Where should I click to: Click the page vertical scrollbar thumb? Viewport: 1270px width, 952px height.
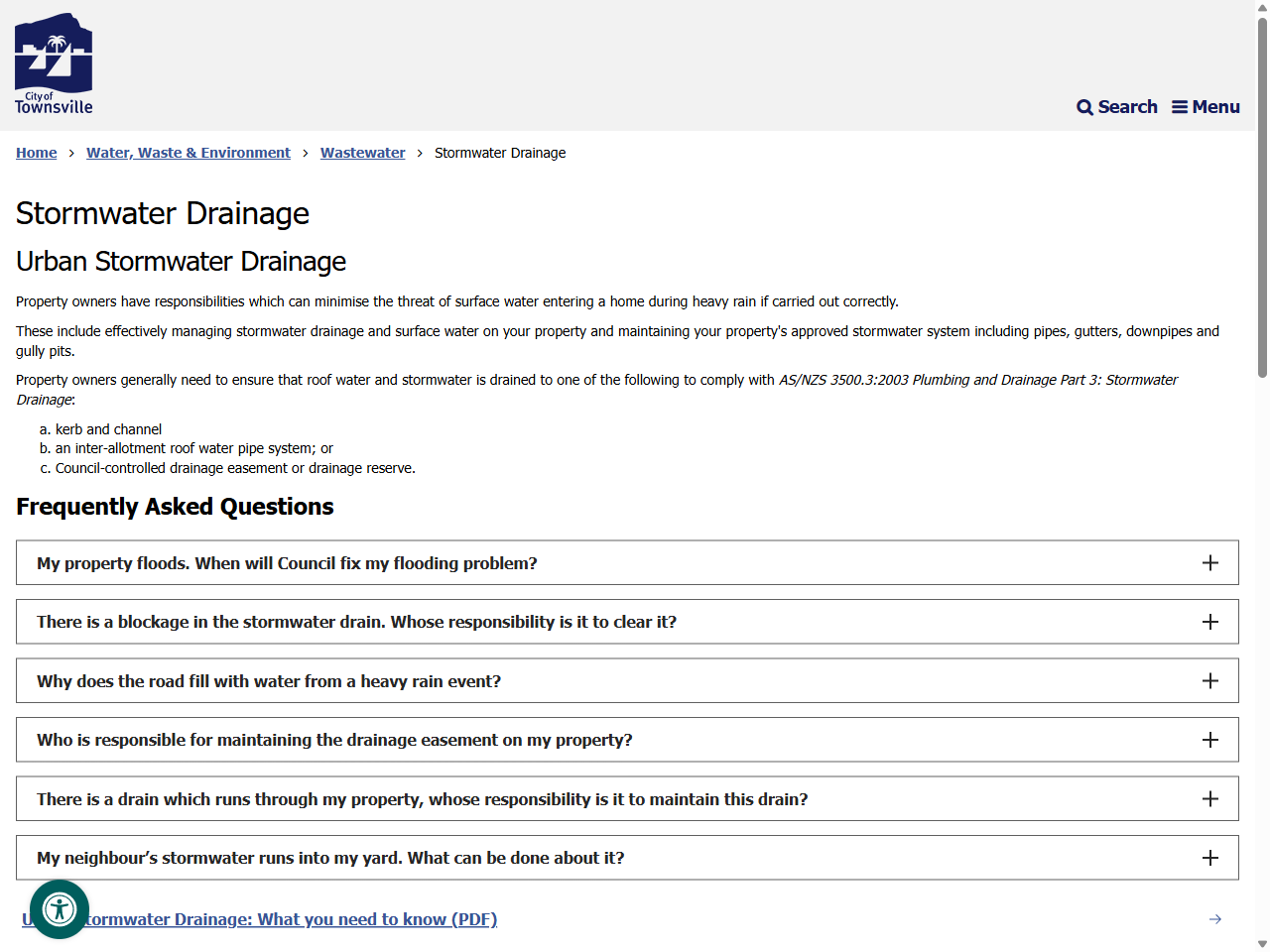point(1262,197)
